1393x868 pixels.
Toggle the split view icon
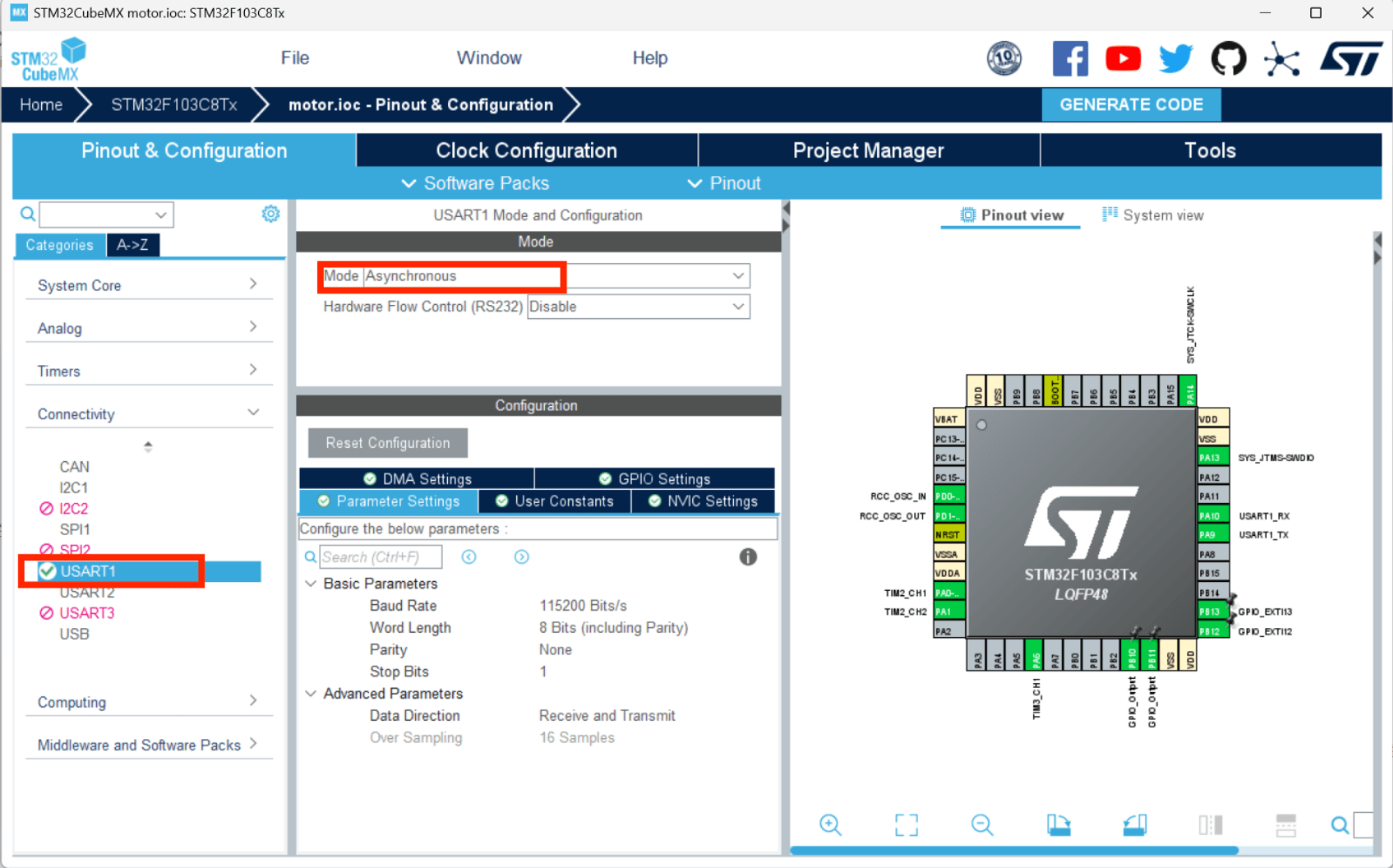pyautogui.click(x=1210, y=825)
